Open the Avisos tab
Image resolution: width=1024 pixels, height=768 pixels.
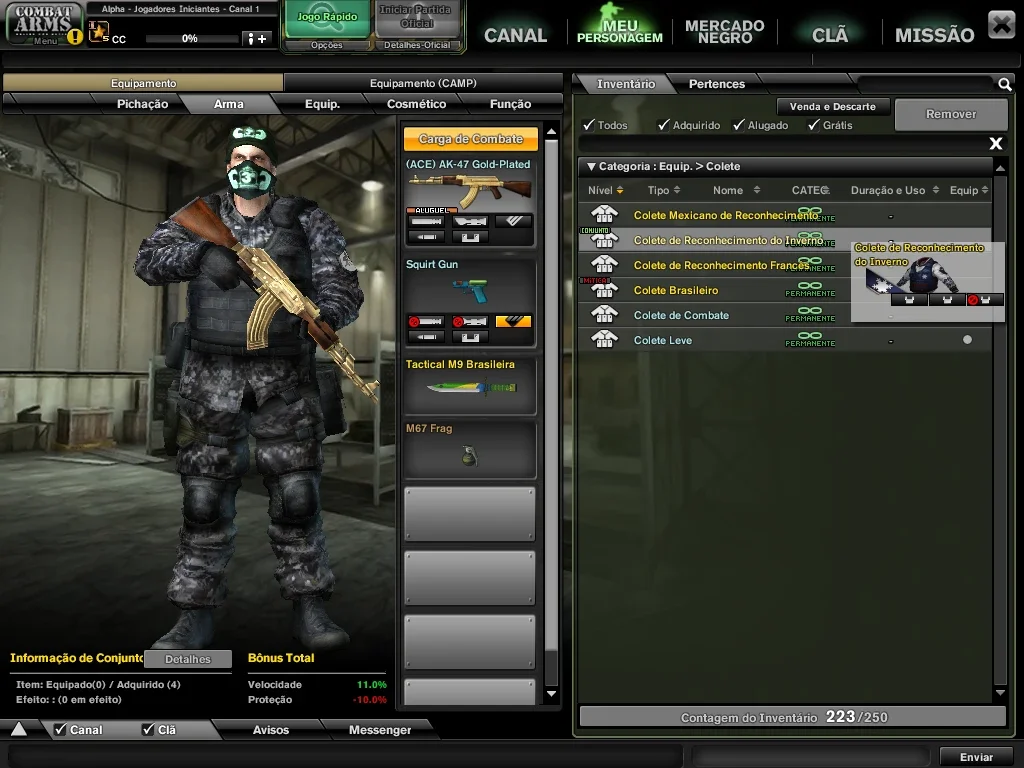point(271,729)
